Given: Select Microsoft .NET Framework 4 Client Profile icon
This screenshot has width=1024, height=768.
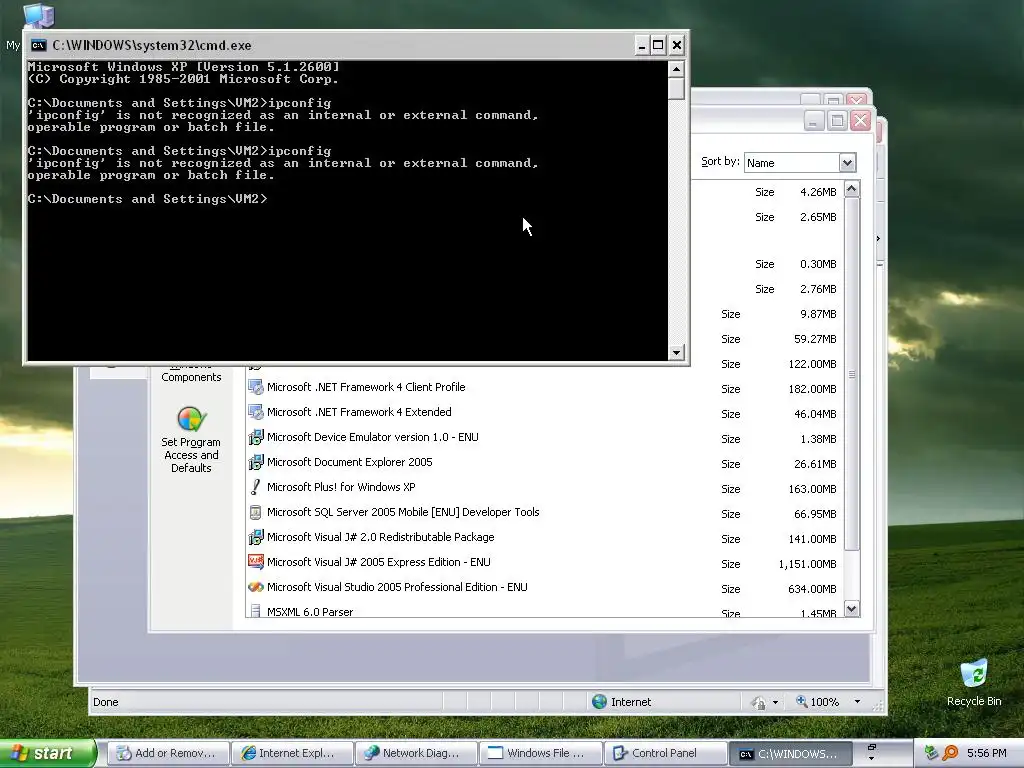Looking at the screenshot, I should point(255,387).
